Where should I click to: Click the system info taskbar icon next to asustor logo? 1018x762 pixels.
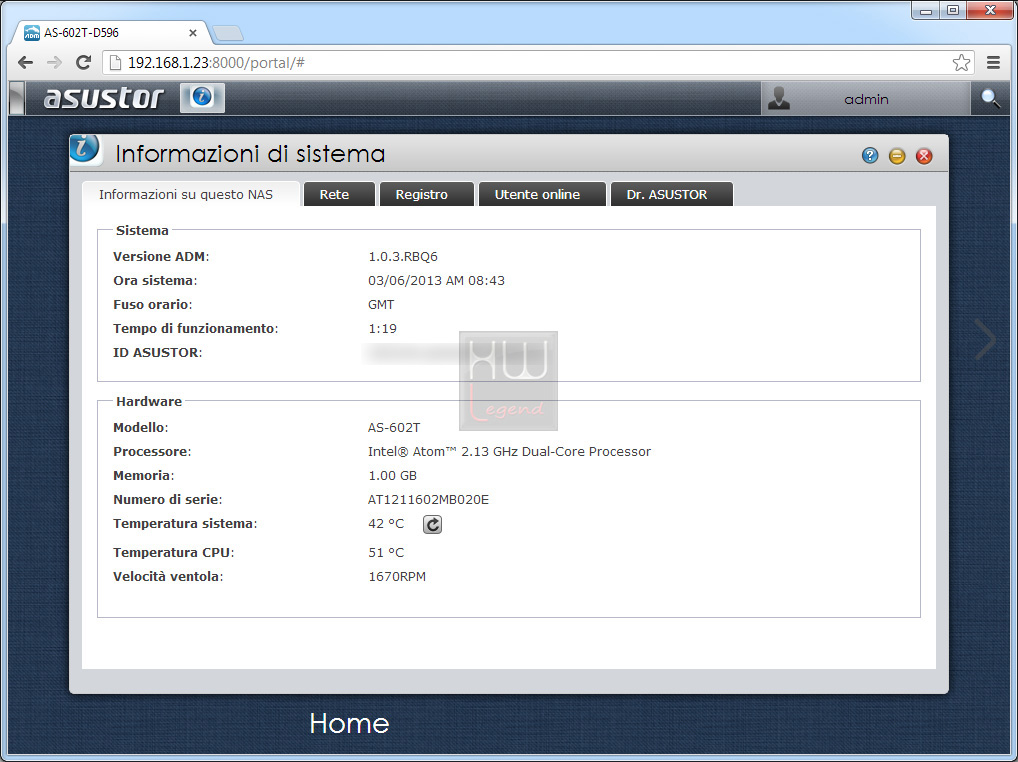click(202, 97)
